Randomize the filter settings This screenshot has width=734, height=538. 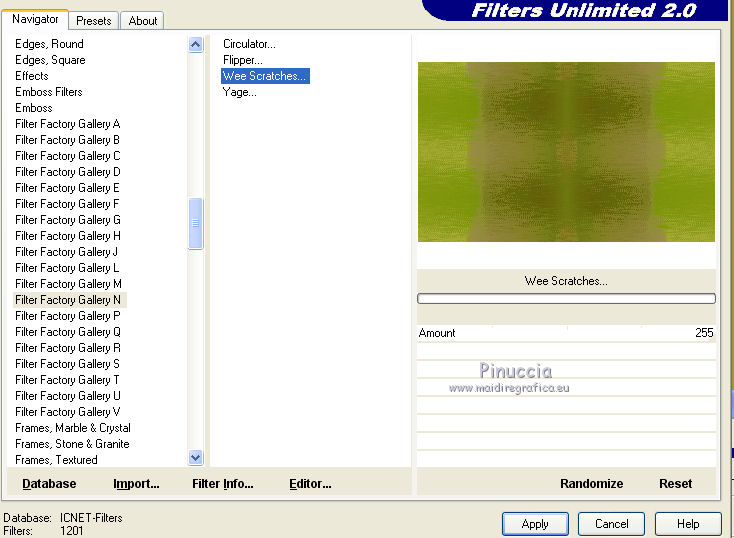coord(591,484)
